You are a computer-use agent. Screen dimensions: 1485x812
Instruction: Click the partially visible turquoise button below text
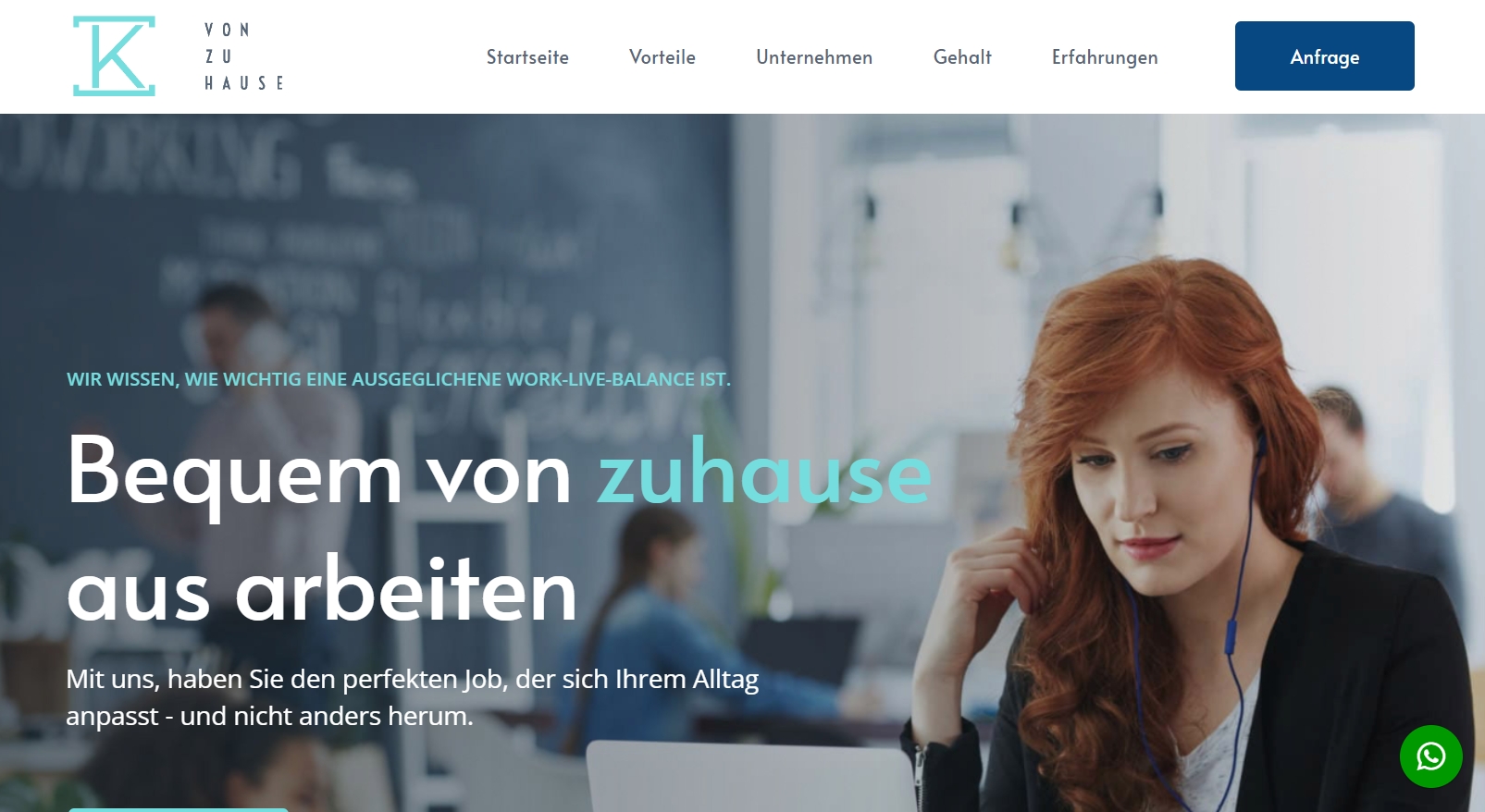coord(178,809)
